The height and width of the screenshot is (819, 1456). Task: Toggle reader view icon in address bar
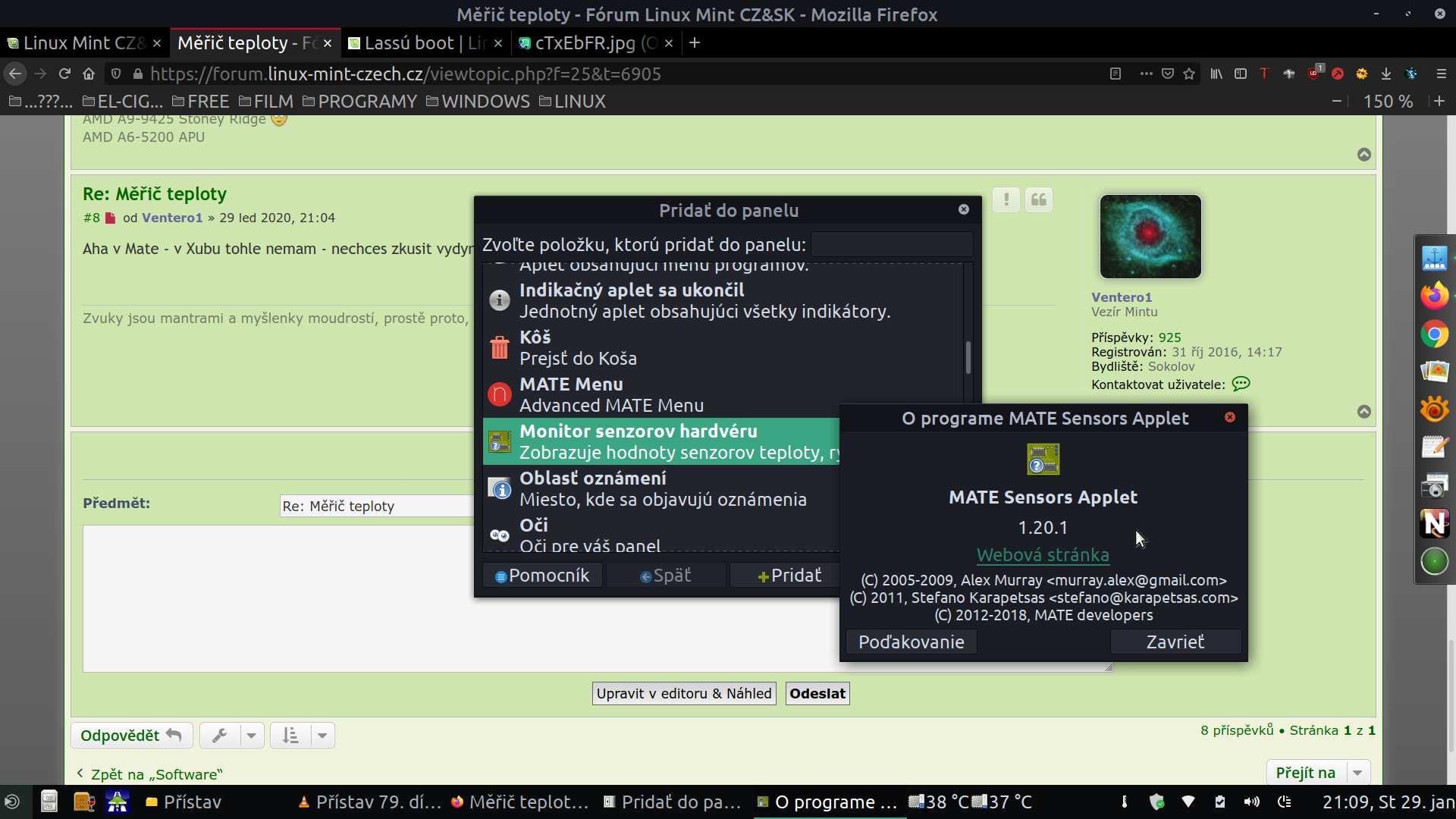coord(1116,74)
